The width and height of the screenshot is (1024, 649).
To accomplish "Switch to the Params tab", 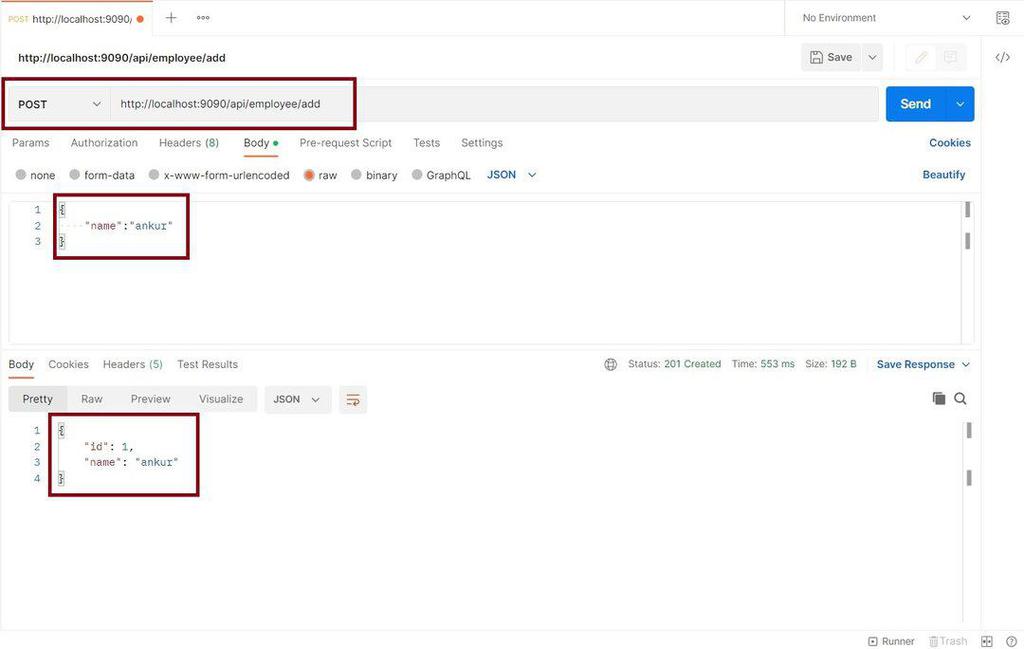I will [x=31, y=142].
